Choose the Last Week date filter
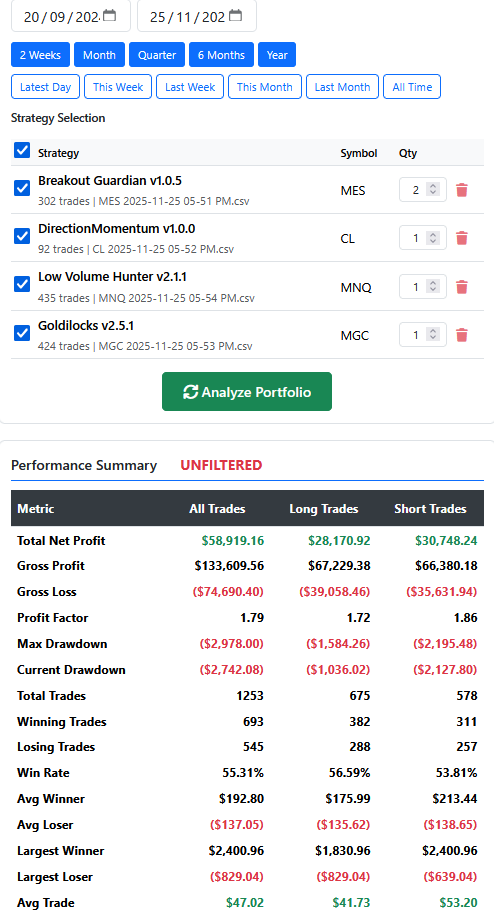 190,87
